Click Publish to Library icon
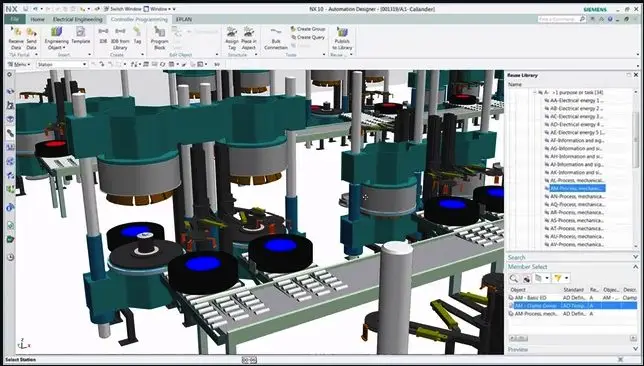 point(342,38)
